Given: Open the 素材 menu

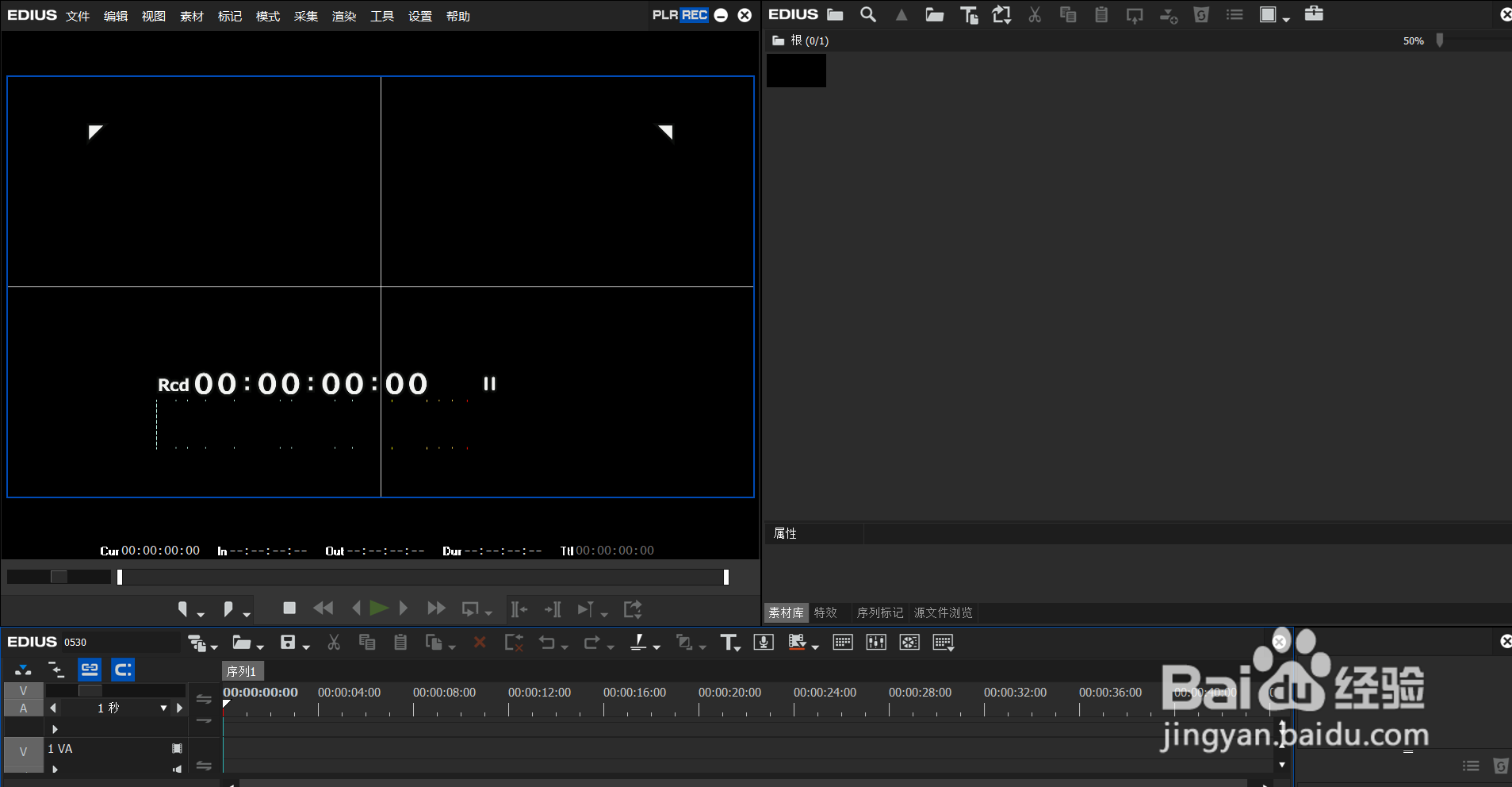Looking at the screenshot, I should click(x=192, y=16).
